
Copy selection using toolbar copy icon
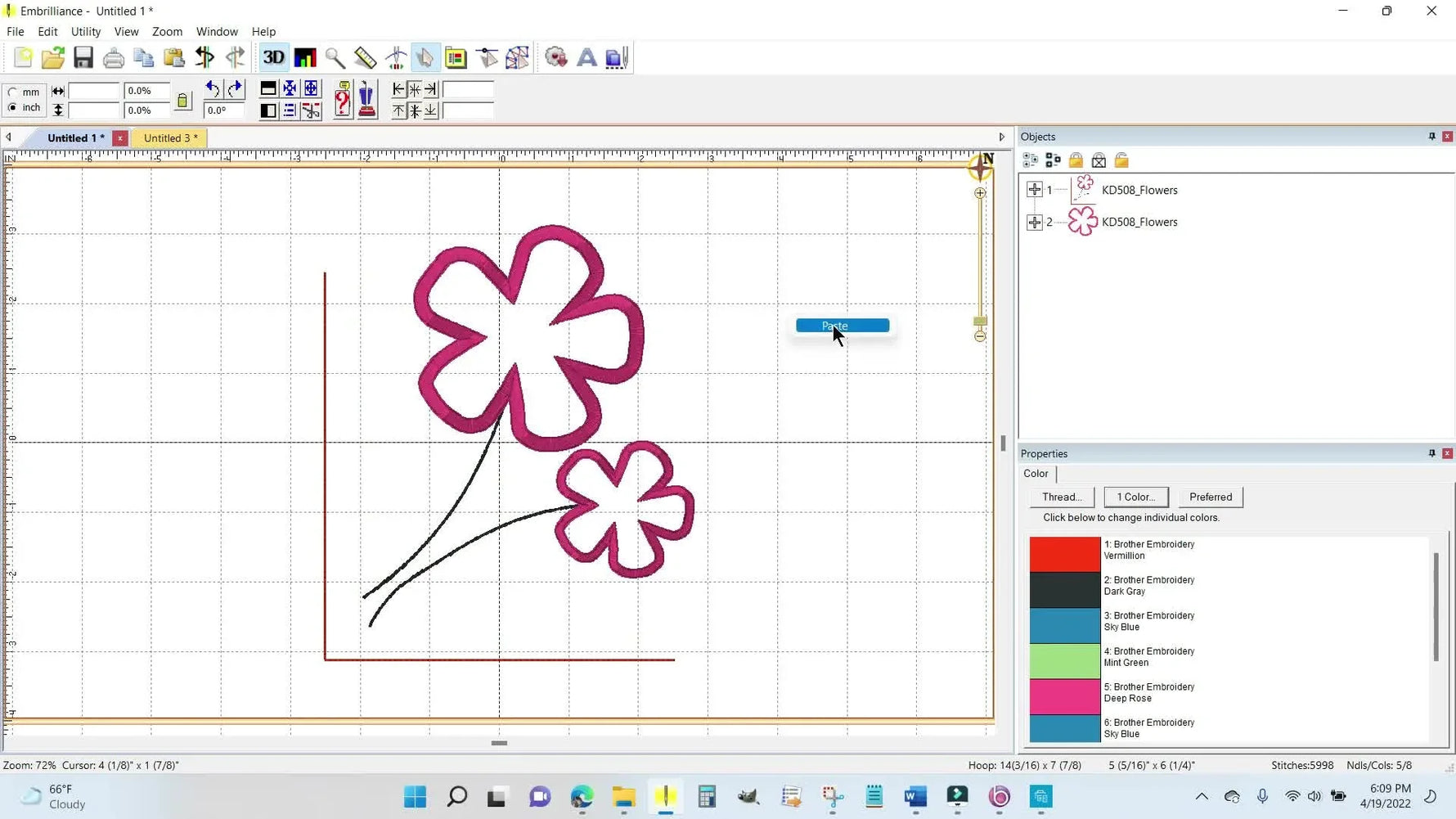[144, 57]
